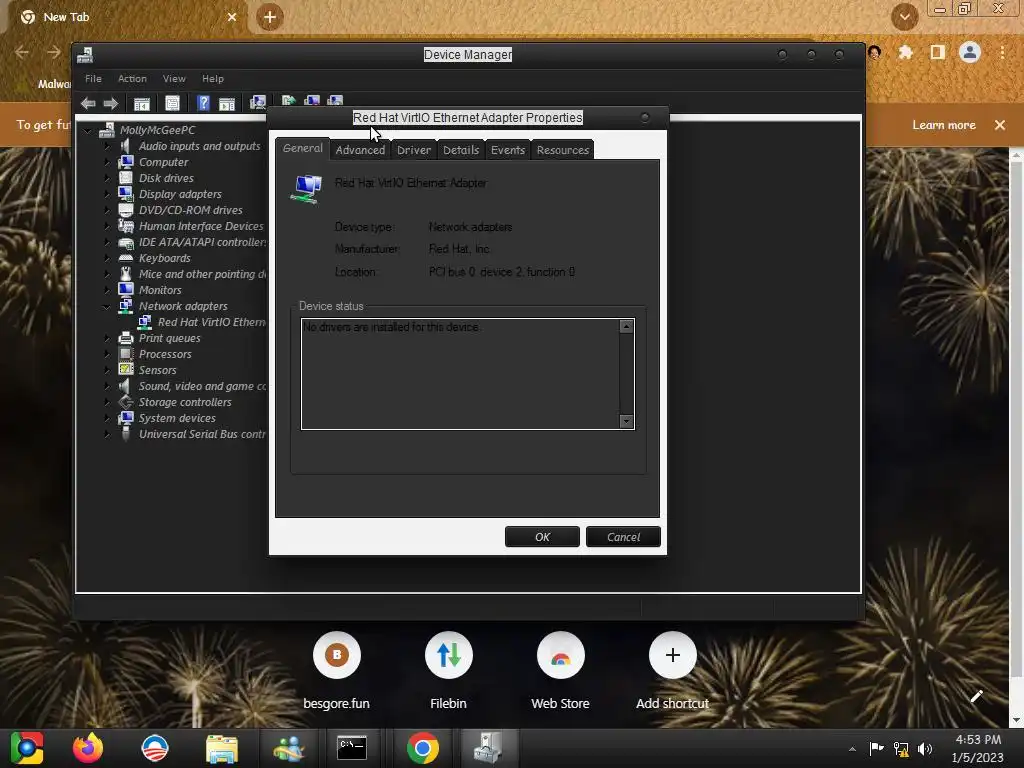Image resolution: width=1024 pixels, height=768 pixels.
Task: Show hidden system tray icons arrow
Action: pyautogui.click(x=852, y=748)
